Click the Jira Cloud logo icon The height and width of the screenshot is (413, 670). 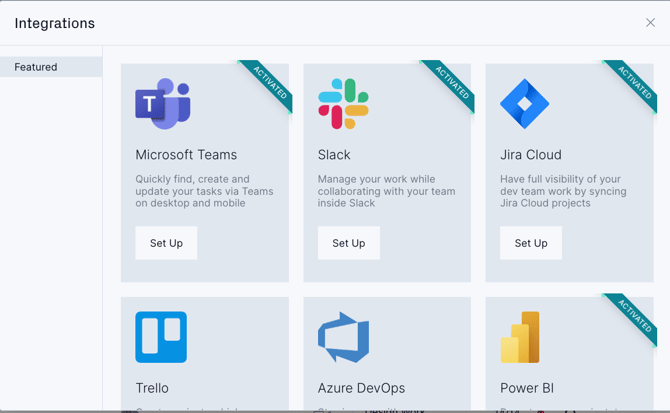[525, 104]
